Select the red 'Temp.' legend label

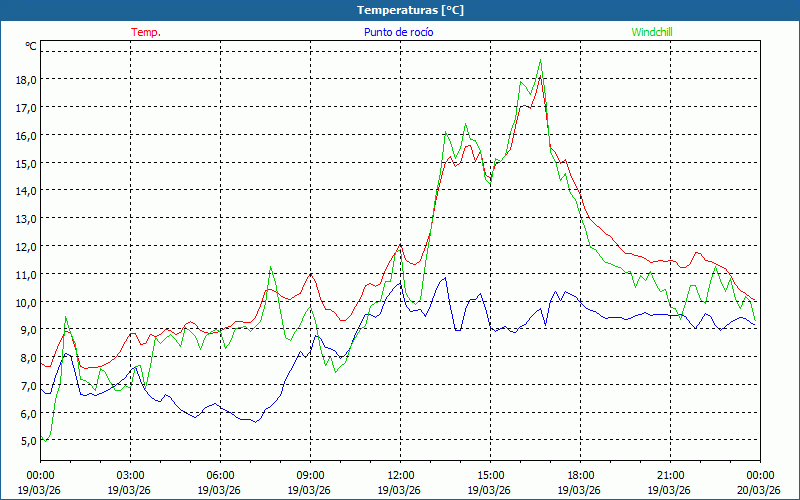tap(146, 32)
